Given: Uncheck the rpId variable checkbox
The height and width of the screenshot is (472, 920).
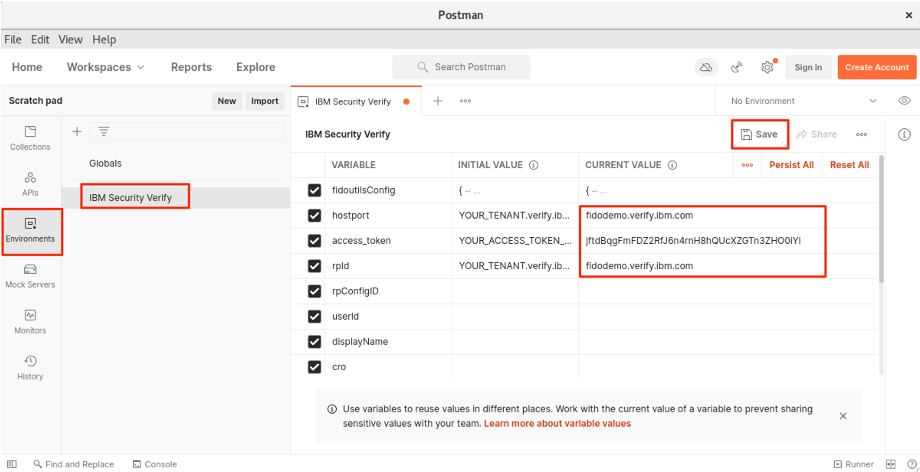Looking at the screenshot, I should [x=314, y=266].
